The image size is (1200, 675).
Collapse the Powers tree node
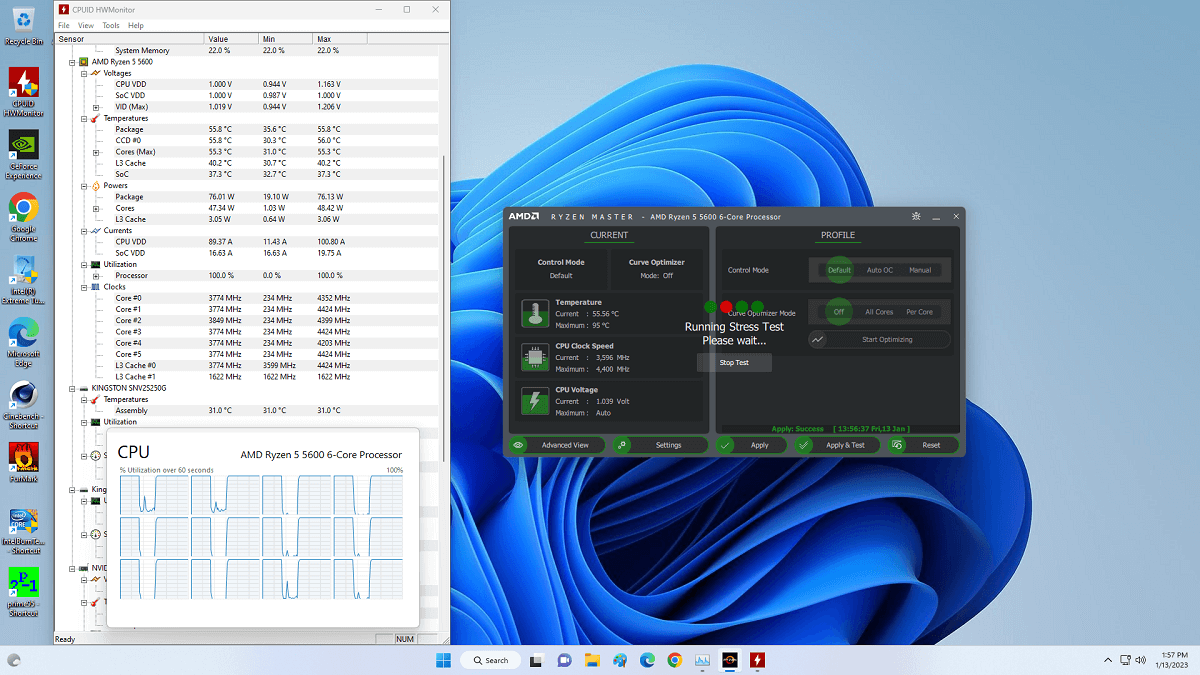(84, 185)
